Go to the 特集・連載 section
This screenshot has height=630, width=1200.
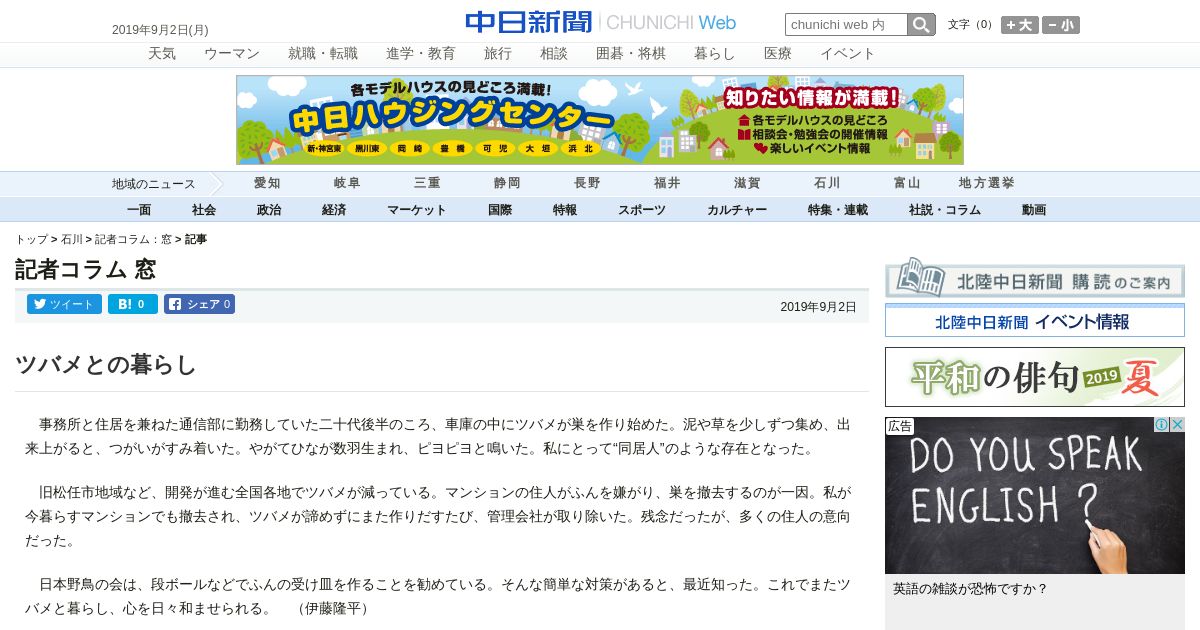coord(838,210)
